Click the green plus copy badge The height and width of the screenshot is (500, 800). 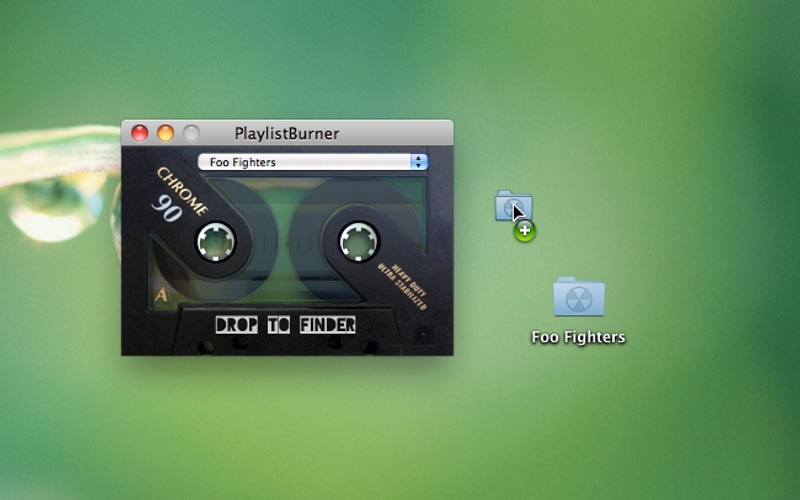(x=524, y=231)
